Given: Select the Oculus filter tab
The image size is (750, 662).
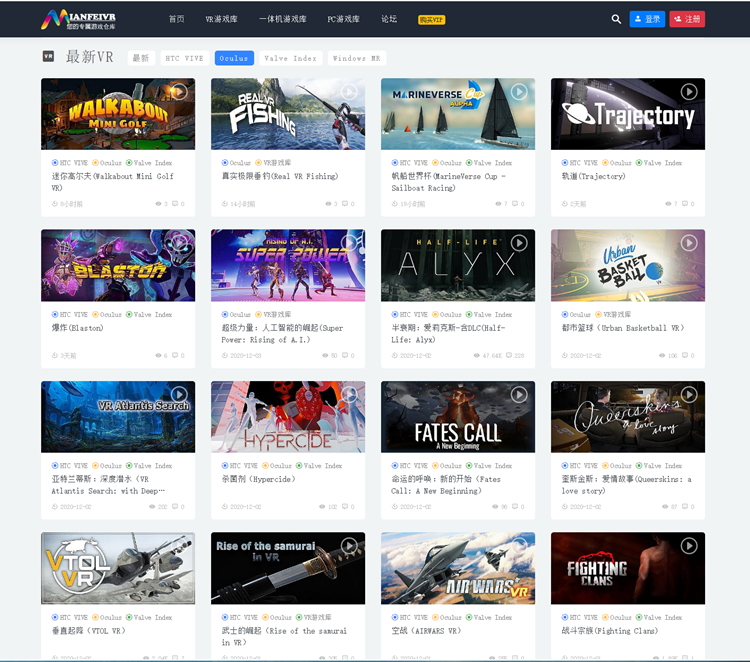Looking at the screenshot, I should click(234, 58).
